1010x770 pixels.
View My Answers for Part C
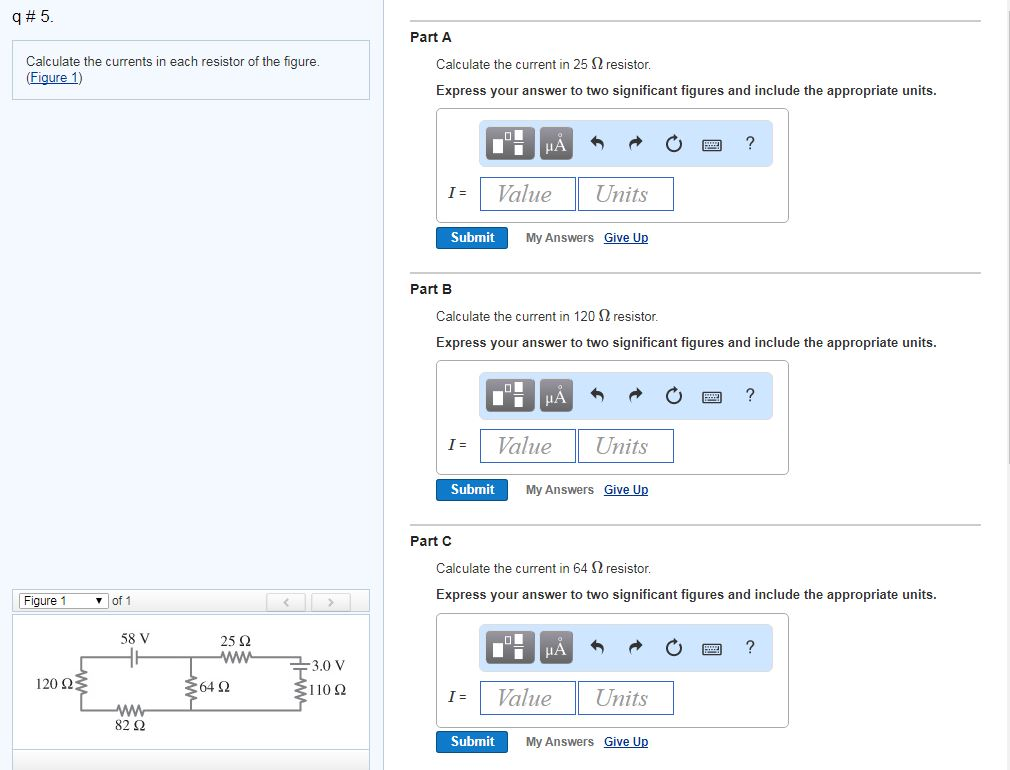pyautogui.click(x=558, y=741)
